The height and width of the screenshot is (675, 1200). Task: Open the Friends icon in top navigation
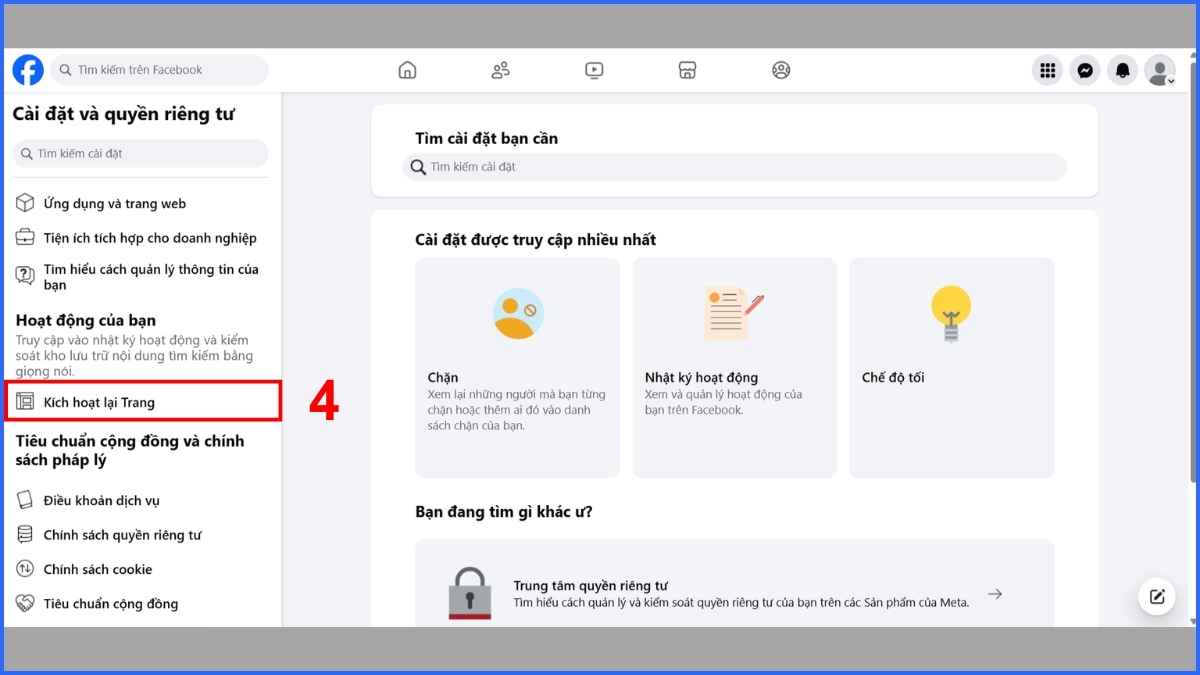[x=500, y=70]
